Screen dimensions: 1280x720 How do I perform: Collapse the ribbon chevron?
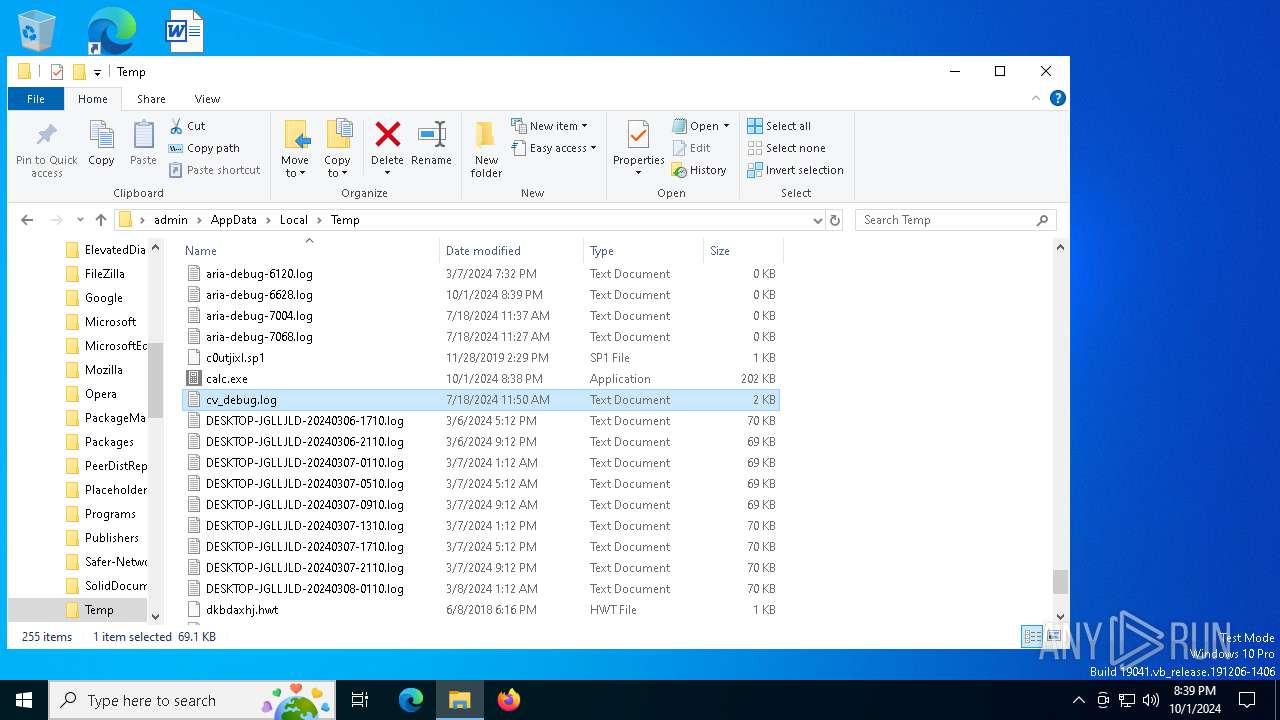point(1036,98)
